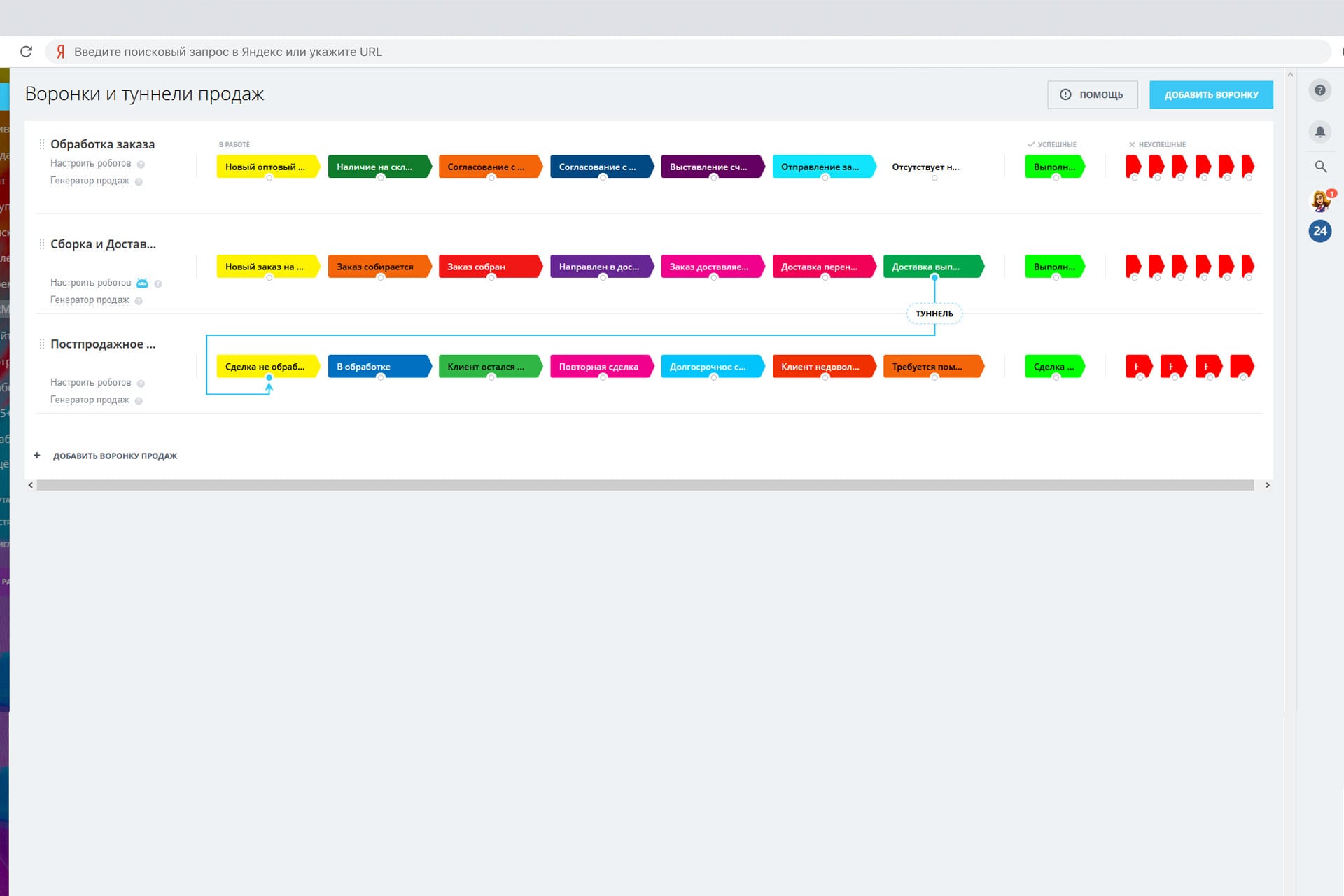
Task: Open the user avatar with badge
Action: 1320,201
